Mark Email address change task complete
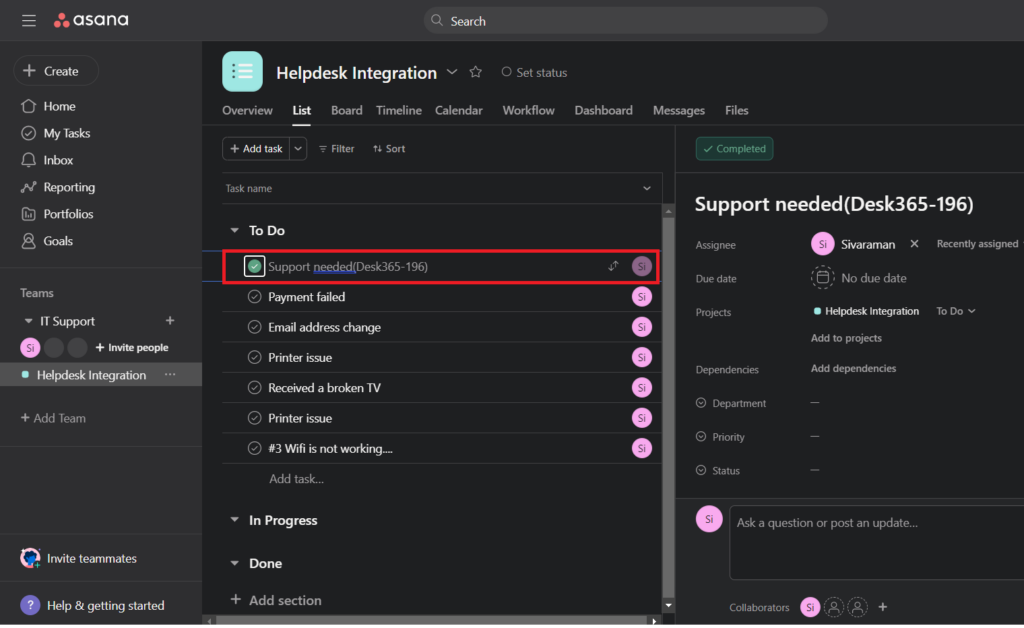 click(255, 327)
